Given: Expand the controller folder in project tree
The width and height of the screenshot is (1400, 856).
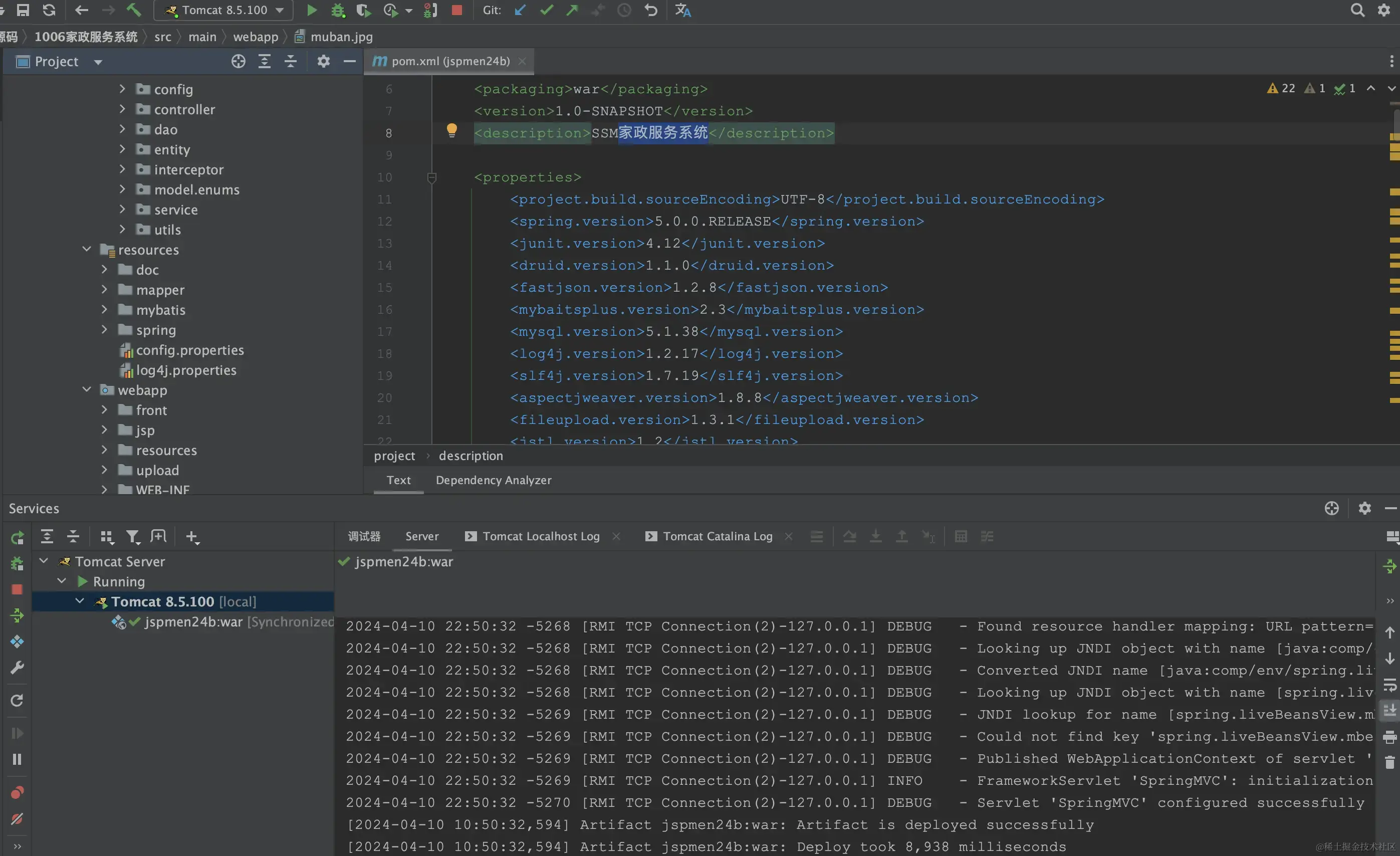Looking at the screenshot, I should pyautogui.click(x=122, y=109).
